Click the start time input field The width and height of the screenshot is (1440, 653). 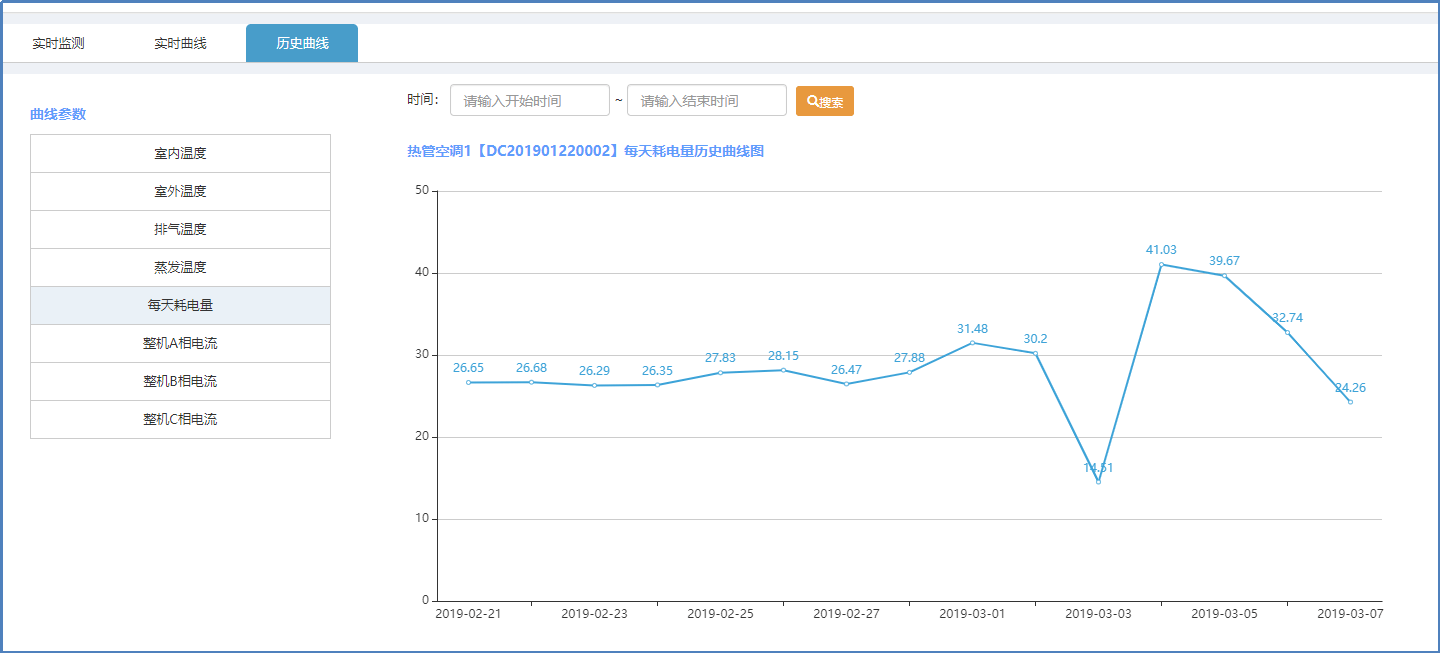(x=529, y=101)
